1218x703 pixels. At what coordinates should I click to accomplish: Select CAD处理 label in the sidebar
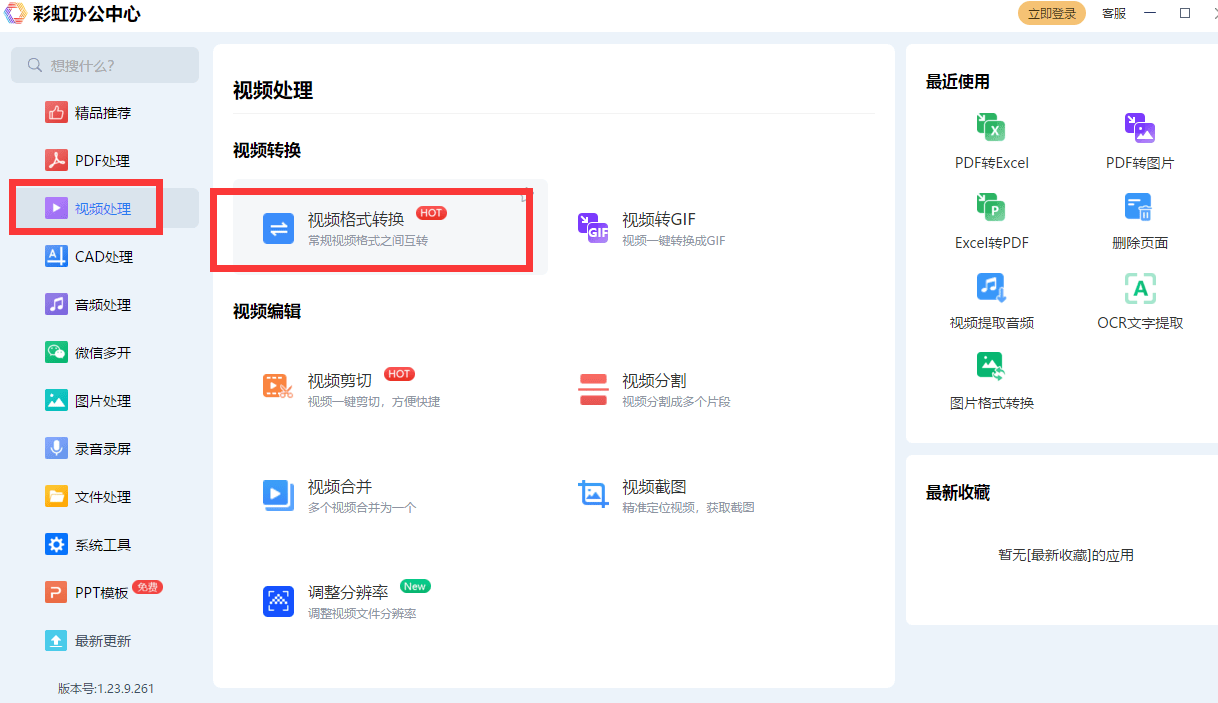pyautogui.click(x=104, y=257)
